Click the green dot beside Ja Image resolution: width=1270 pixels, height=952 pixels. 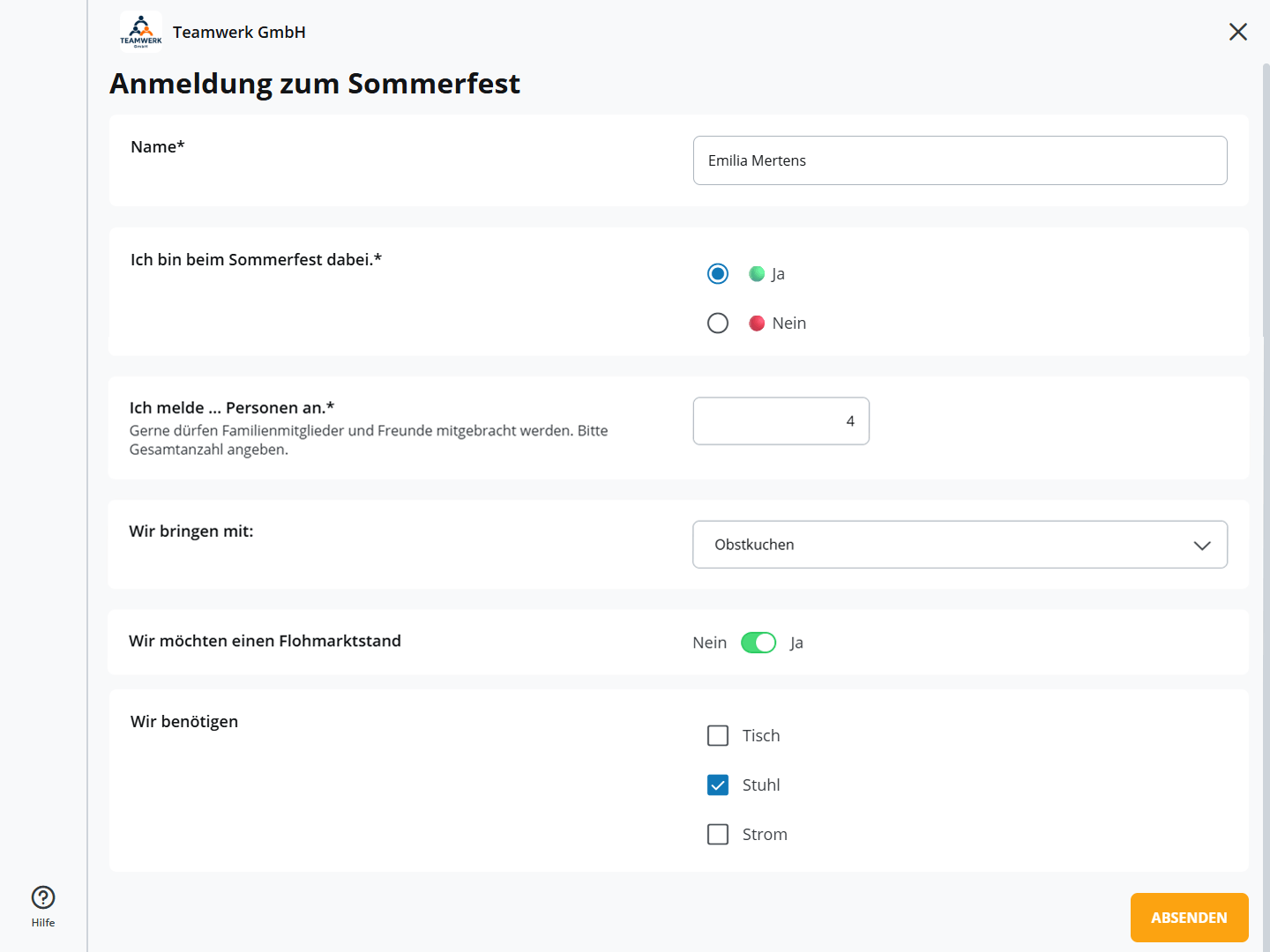point(757,274)
